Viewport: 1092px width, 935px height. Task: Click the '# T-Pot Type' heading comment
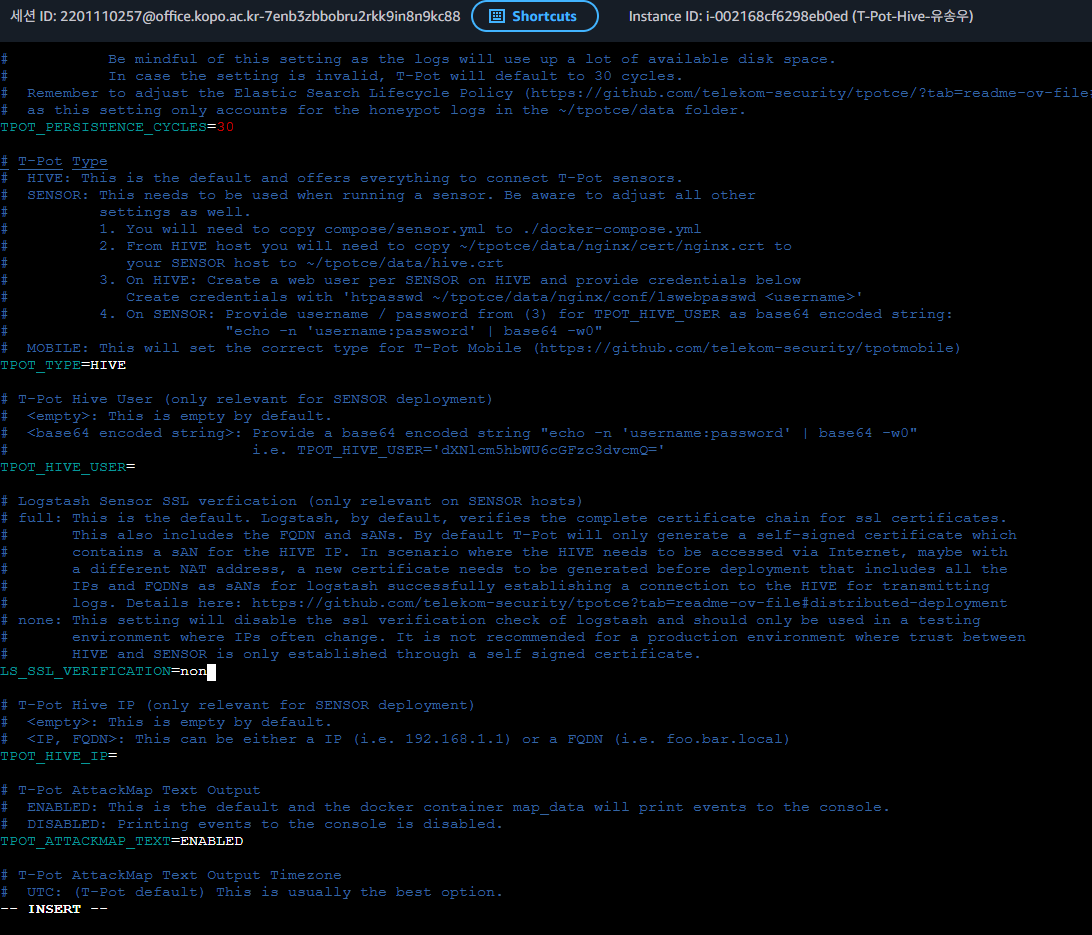[54, 162]
